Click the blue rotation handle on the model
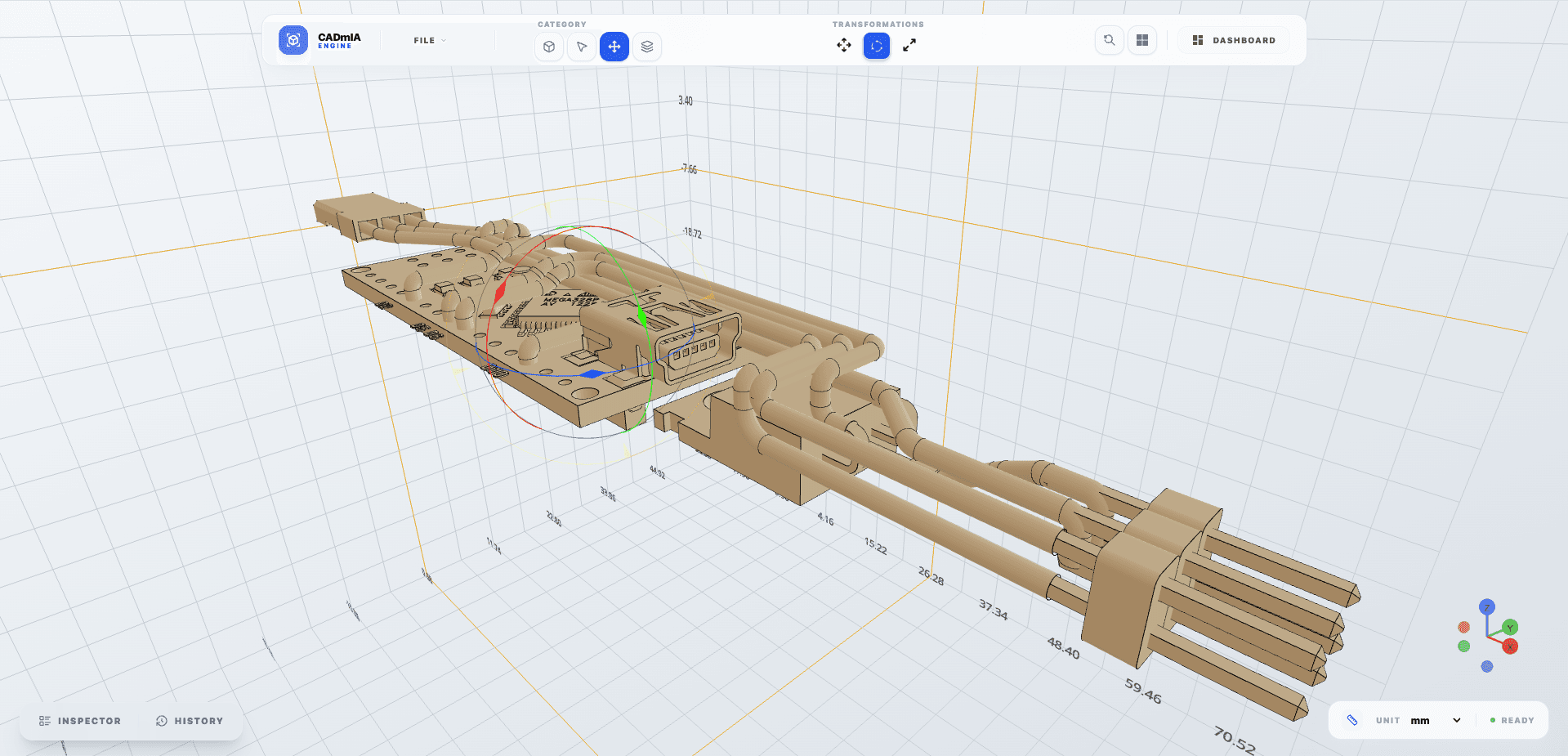Screen dimensions: 1568x756 coord(592,374)
